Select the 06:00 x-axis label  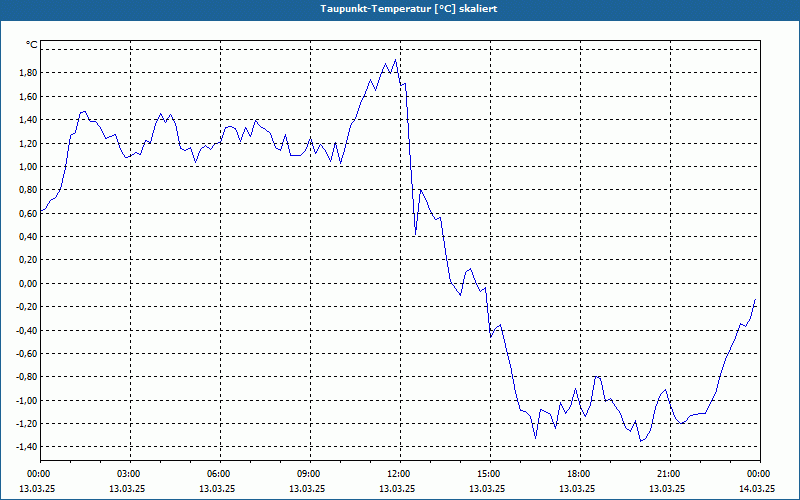tap(220, 474)
